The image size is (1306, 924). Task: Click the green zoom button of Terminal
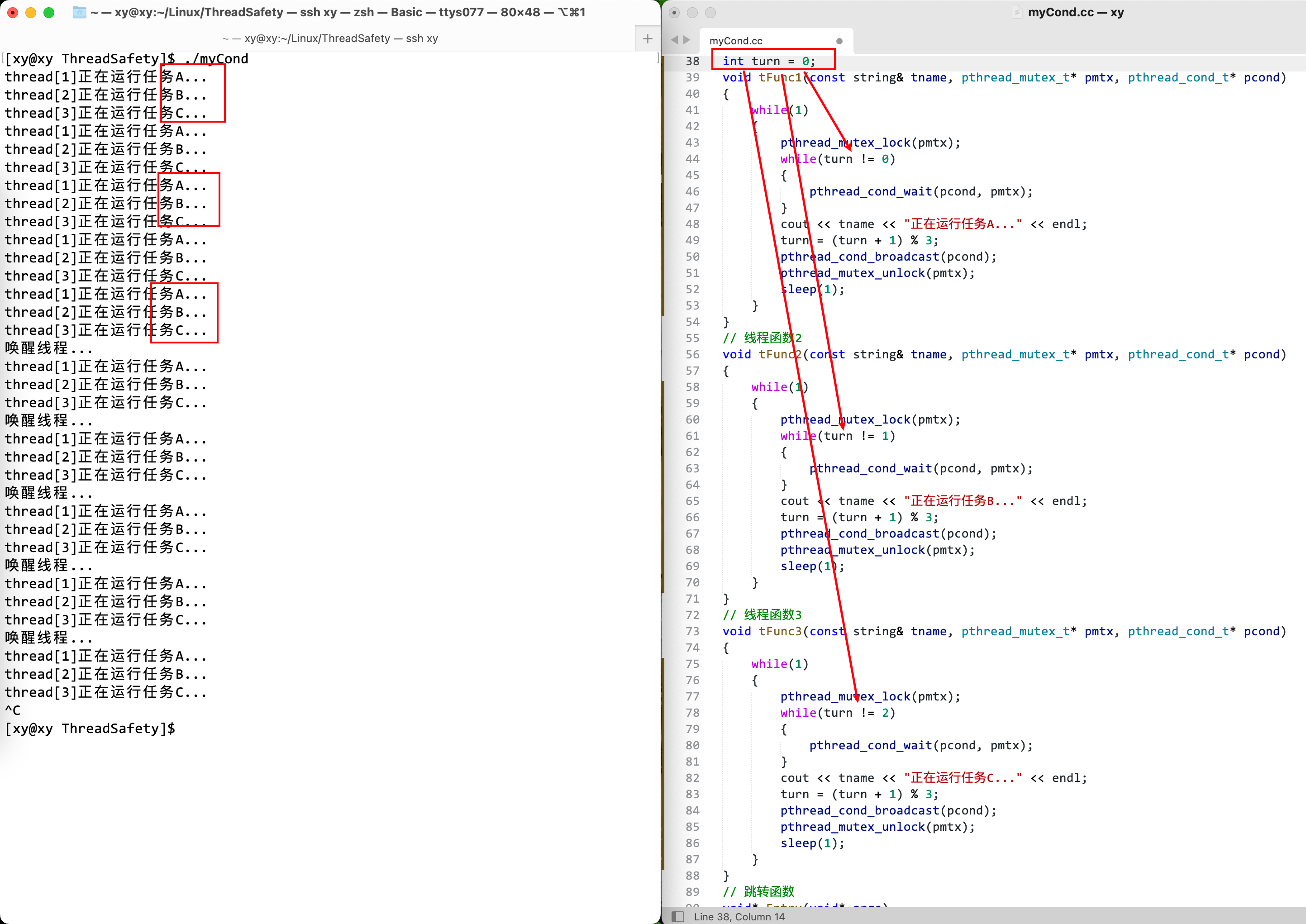[x=49, y=12]
